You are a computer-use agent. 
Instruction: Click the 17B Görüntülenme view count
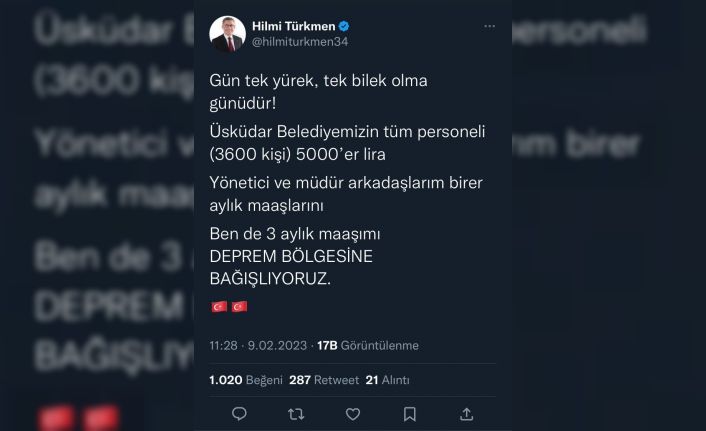[368, 345]
